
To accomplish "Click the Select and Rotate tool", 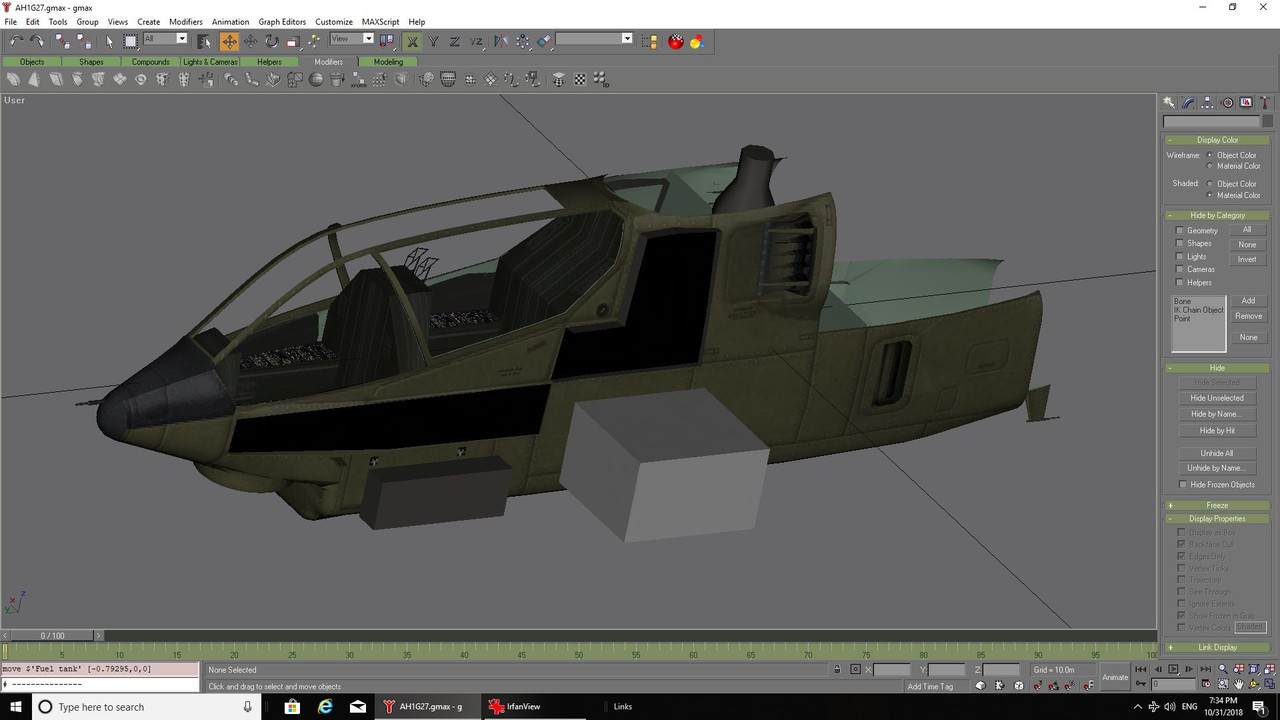I will pyautogui.click(x=271, y=41).
